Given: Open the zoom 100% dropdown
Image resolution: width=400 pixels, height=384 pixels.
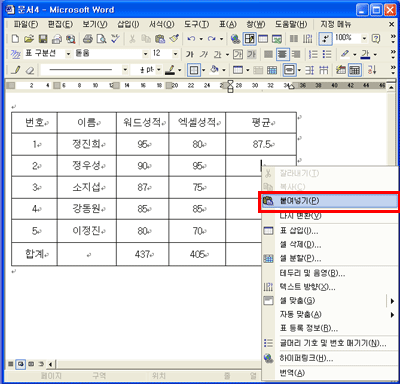Looking at the screenshot, I should (x=364, y=39).
